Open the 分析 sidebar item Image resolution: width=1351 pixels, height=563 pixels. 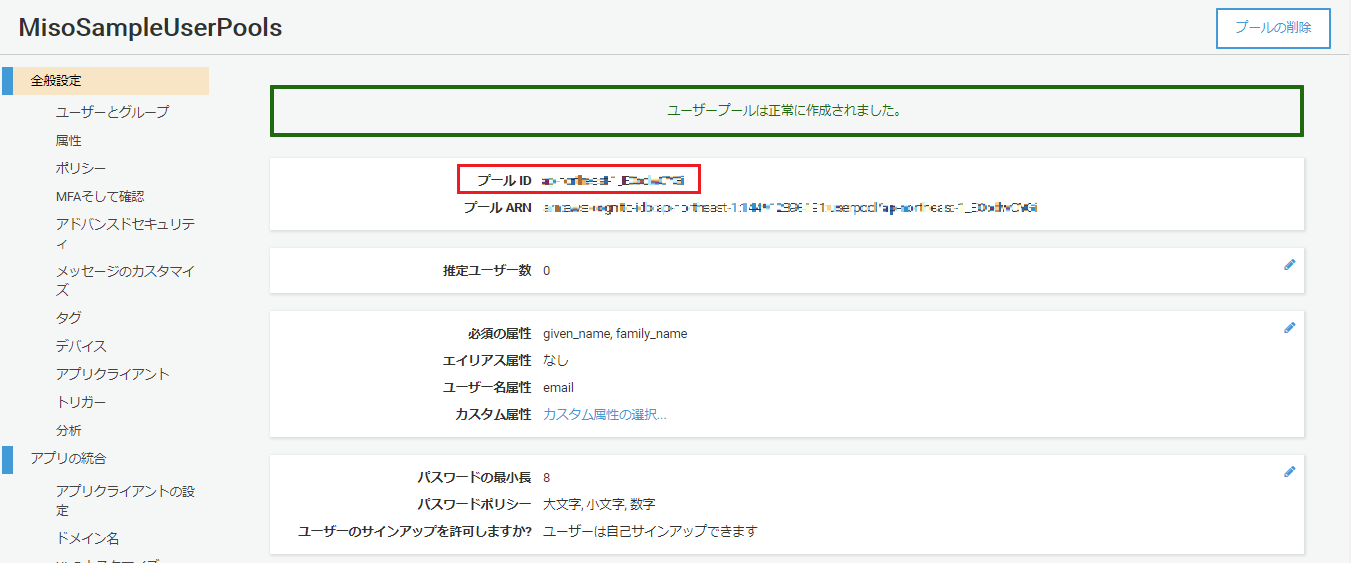click(69, 430)
